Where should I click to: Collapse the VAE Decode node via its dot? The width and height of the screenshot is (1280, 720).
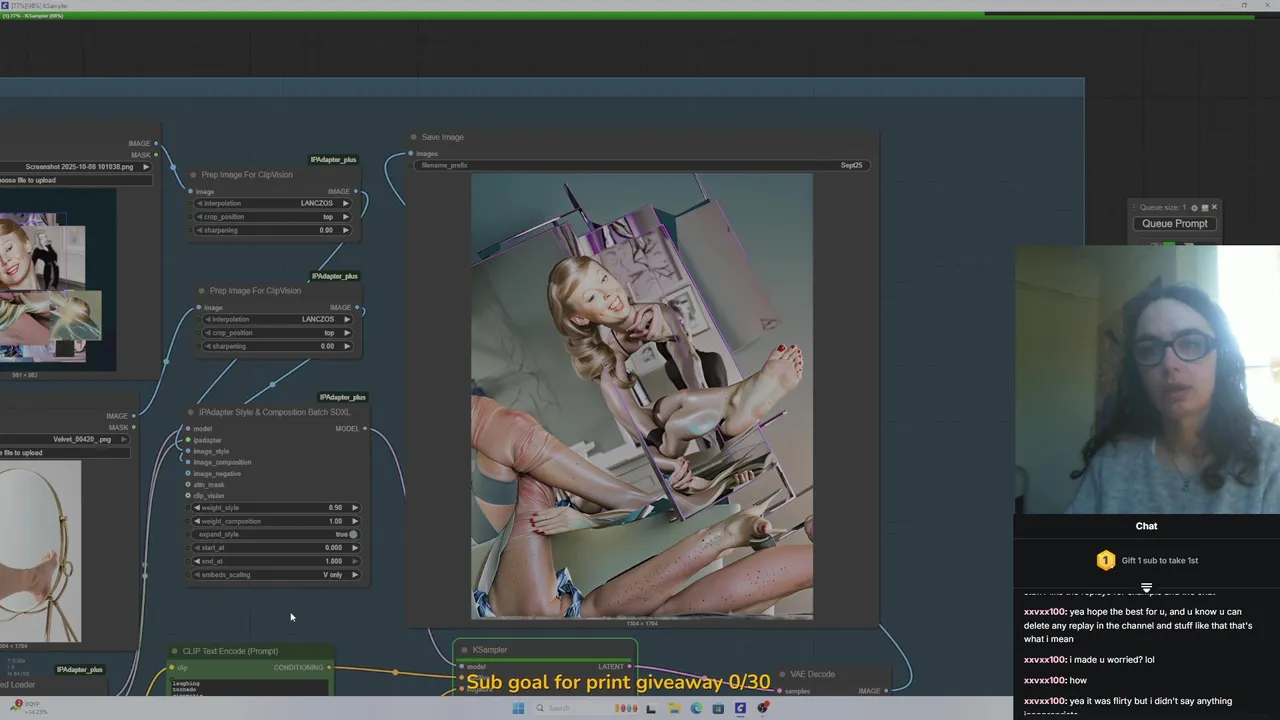[x=782, y=674]
